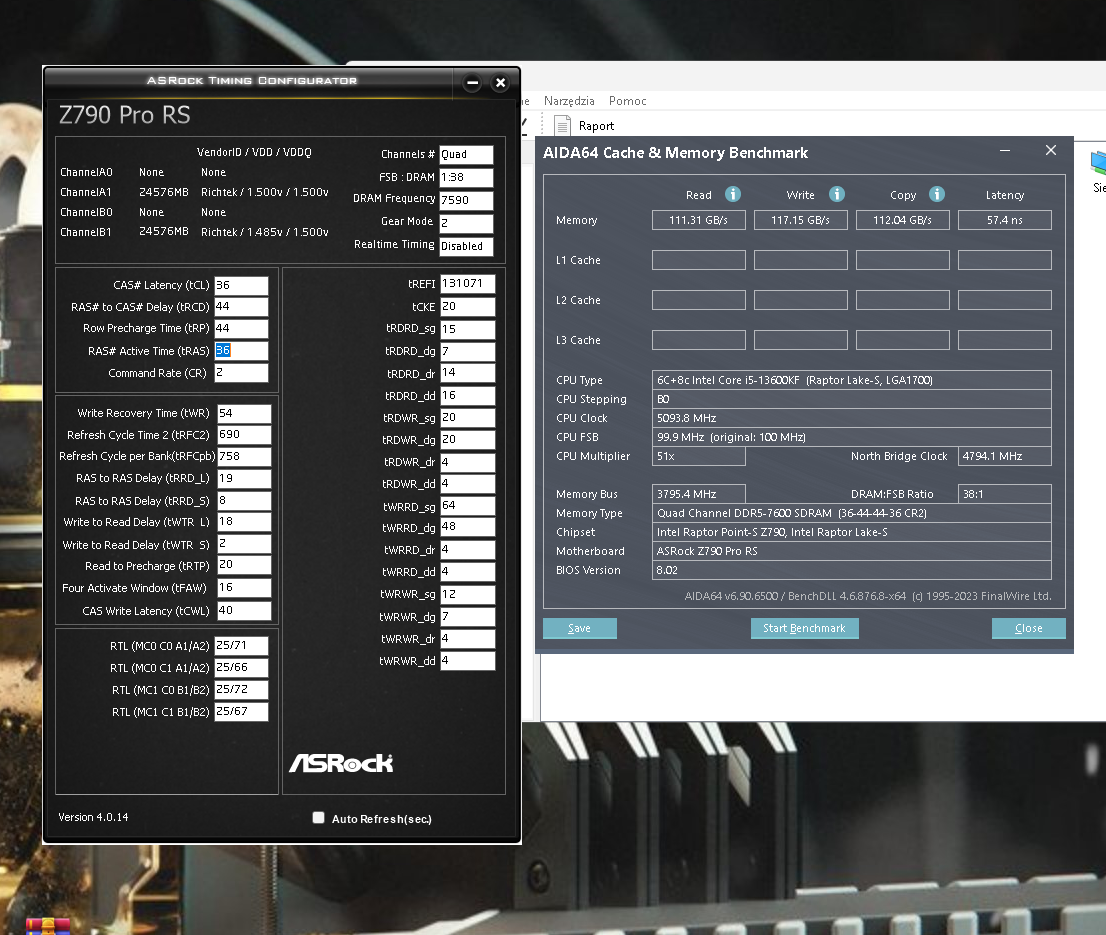
Task: Open the Narzędzia menu
Action: pos(569,101)
